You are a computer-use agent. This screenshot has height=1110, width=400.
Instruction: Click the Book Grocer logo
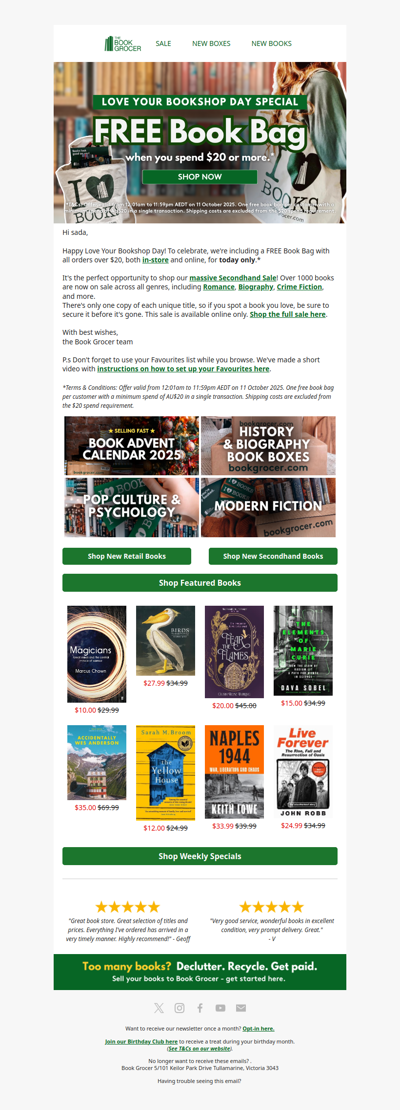123,44
